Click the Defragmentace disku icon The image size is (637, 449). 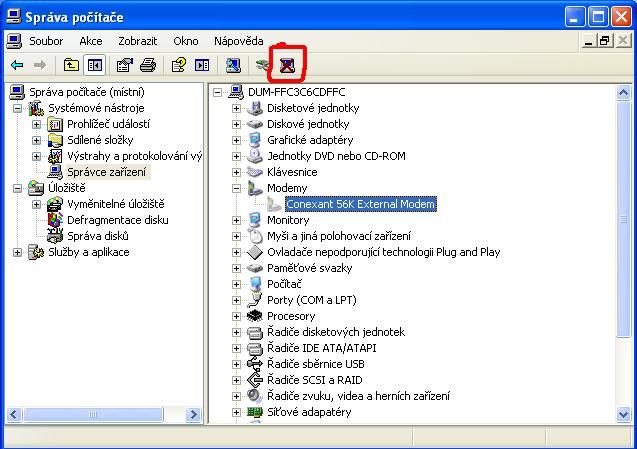[x=55, y=220]
